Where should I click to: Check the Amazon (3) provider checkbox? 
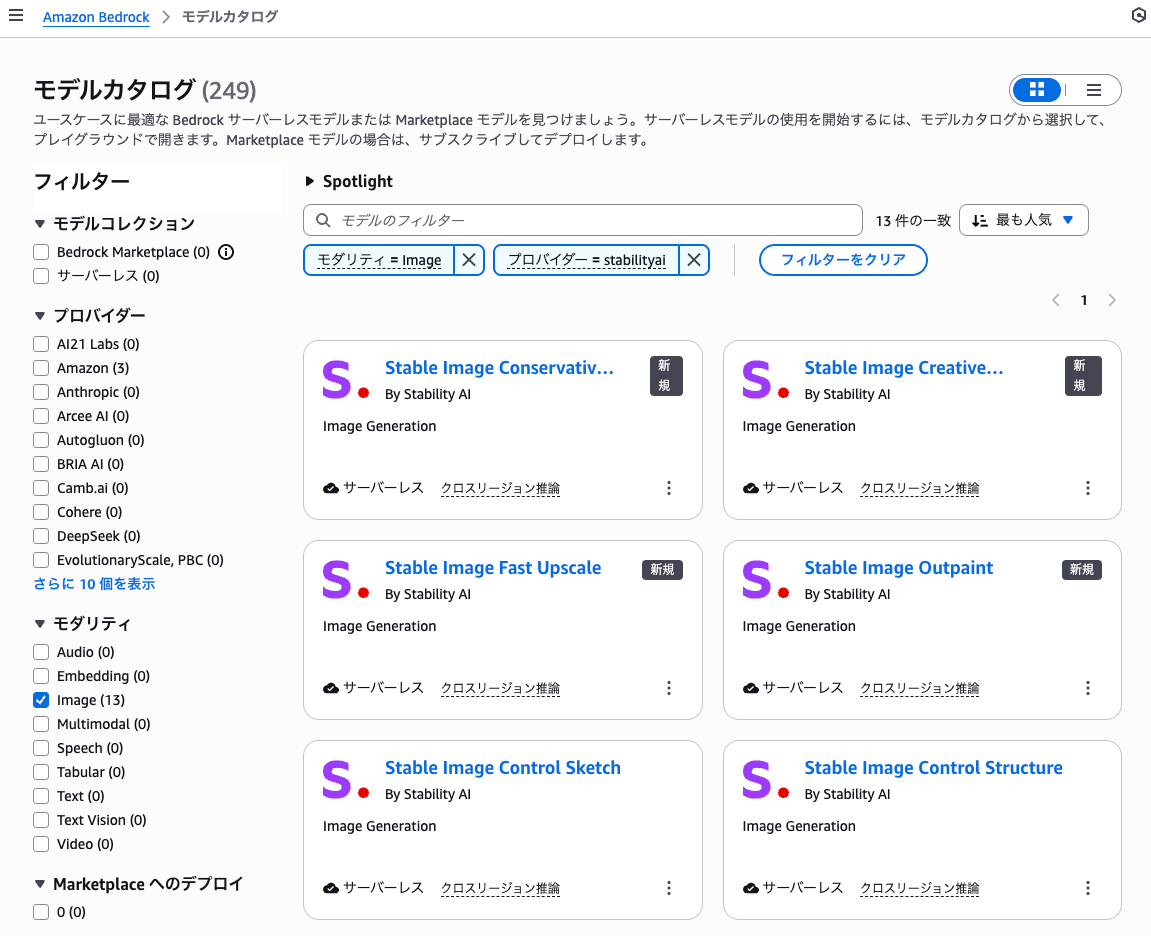(40, 367)
